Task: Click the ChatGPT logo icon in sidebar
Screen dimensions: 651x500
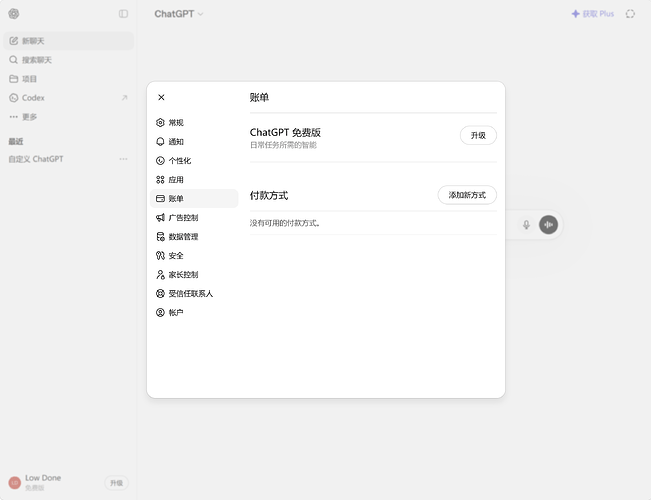Action: 14,14
